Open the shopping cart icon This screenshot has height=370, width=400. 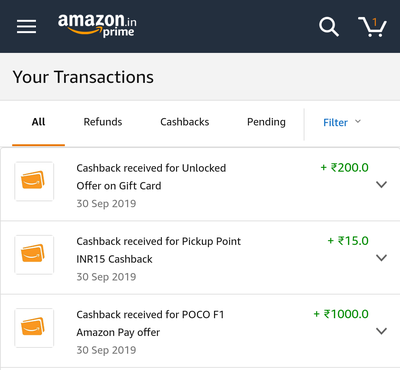coord(372,27)
